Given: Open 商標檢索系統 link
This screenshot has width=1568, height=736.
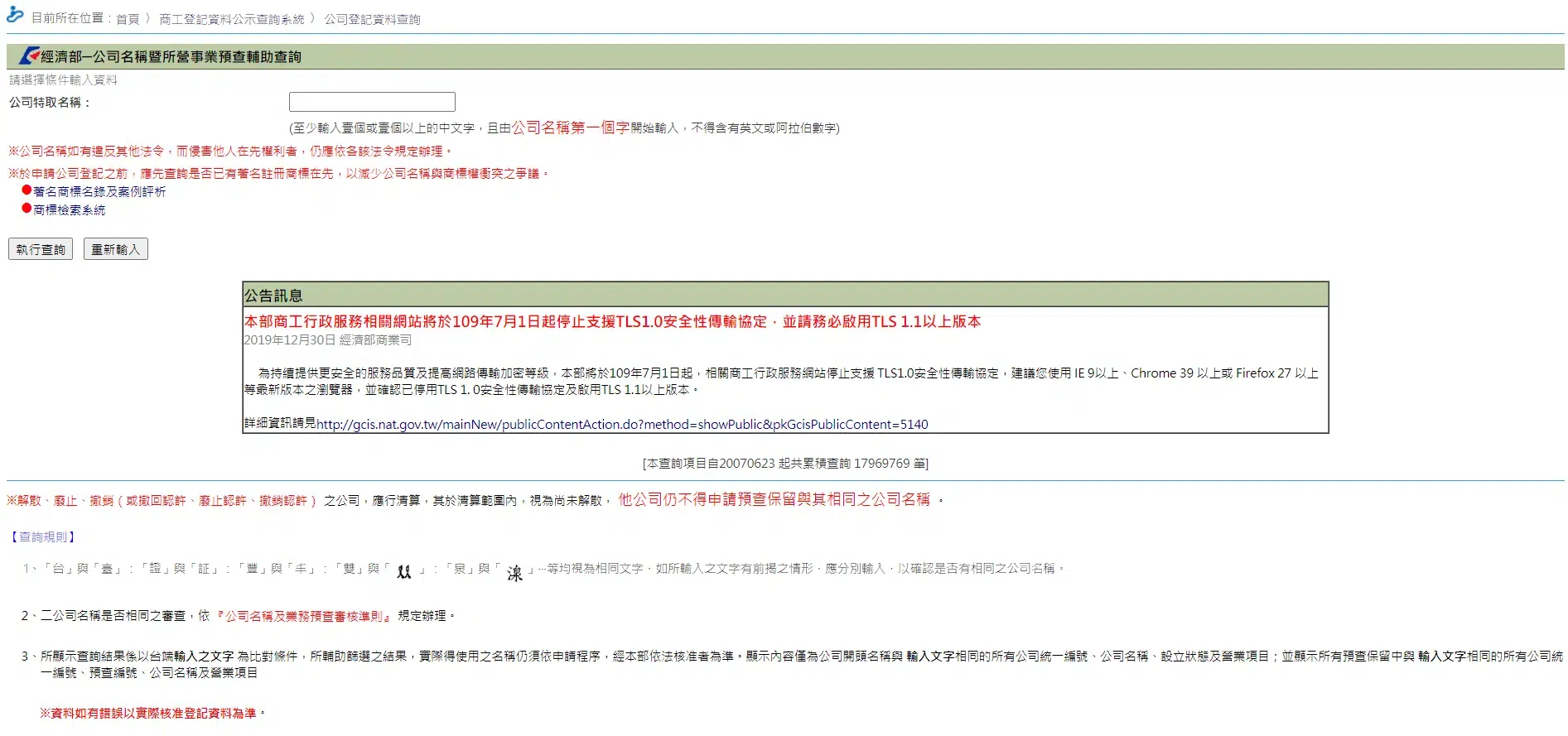Looking at the screenshot, I should tap(70, 210).
